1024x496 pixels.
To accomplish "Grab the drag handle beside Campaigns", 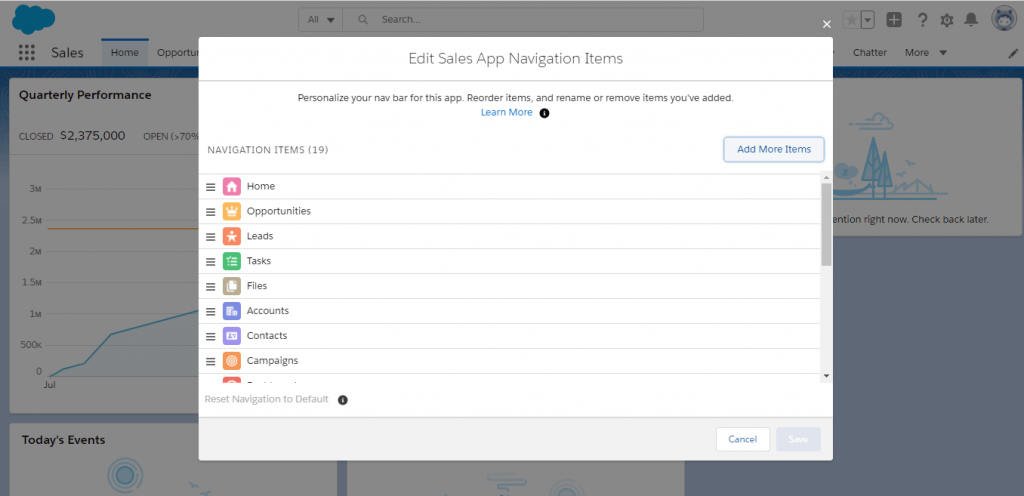I will [x=210, y=361].
